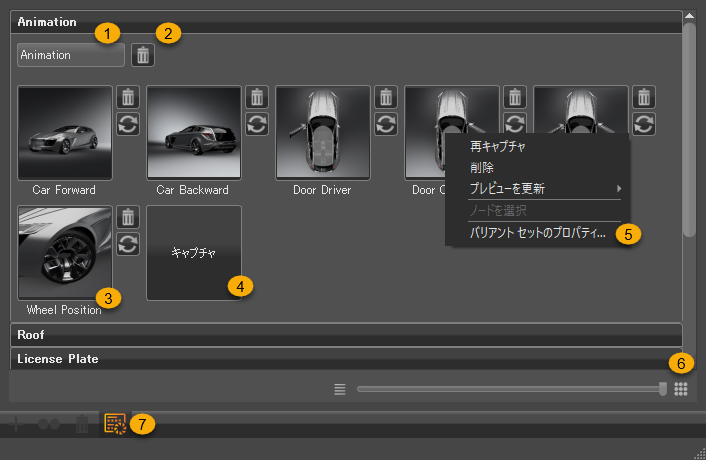
Task: Click the キャプチャ capture tile
Action: [x=194, y=253]
